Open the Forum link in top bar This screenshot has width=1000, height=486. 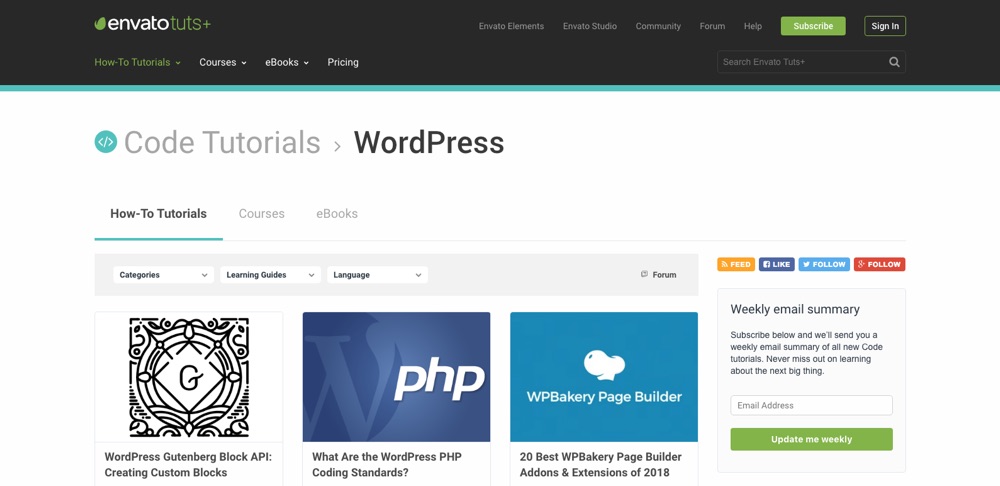[712, 26]
